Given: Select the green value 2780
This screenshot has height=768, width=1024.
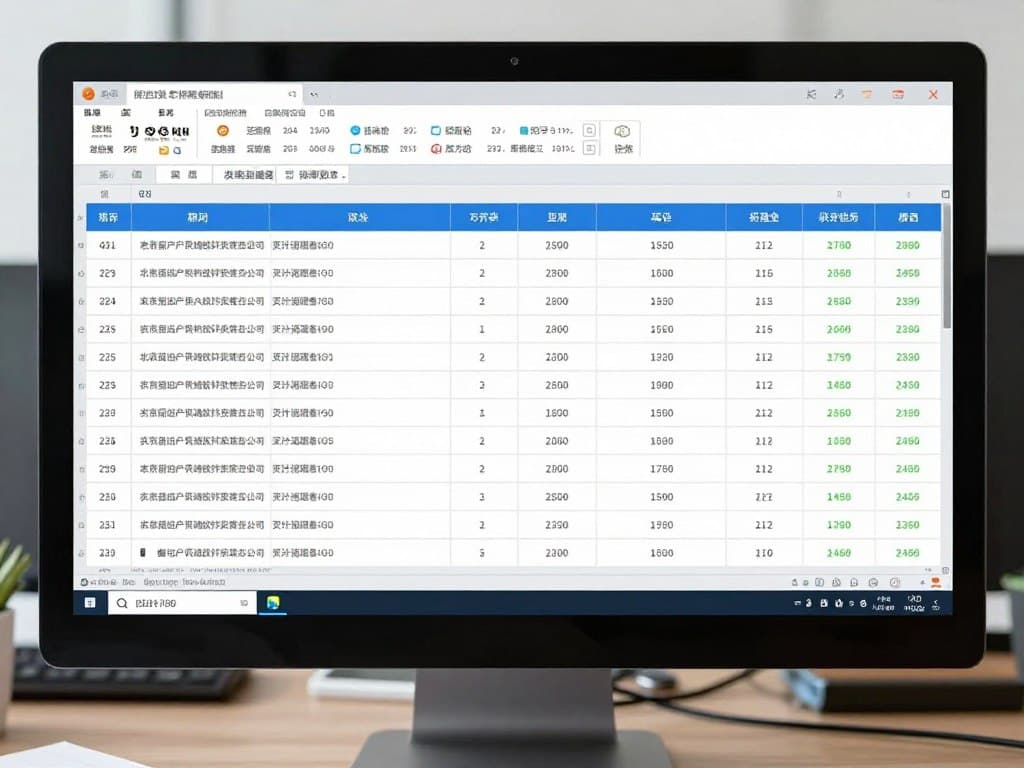Looking at the screenshot, I should tap(839, 246).
